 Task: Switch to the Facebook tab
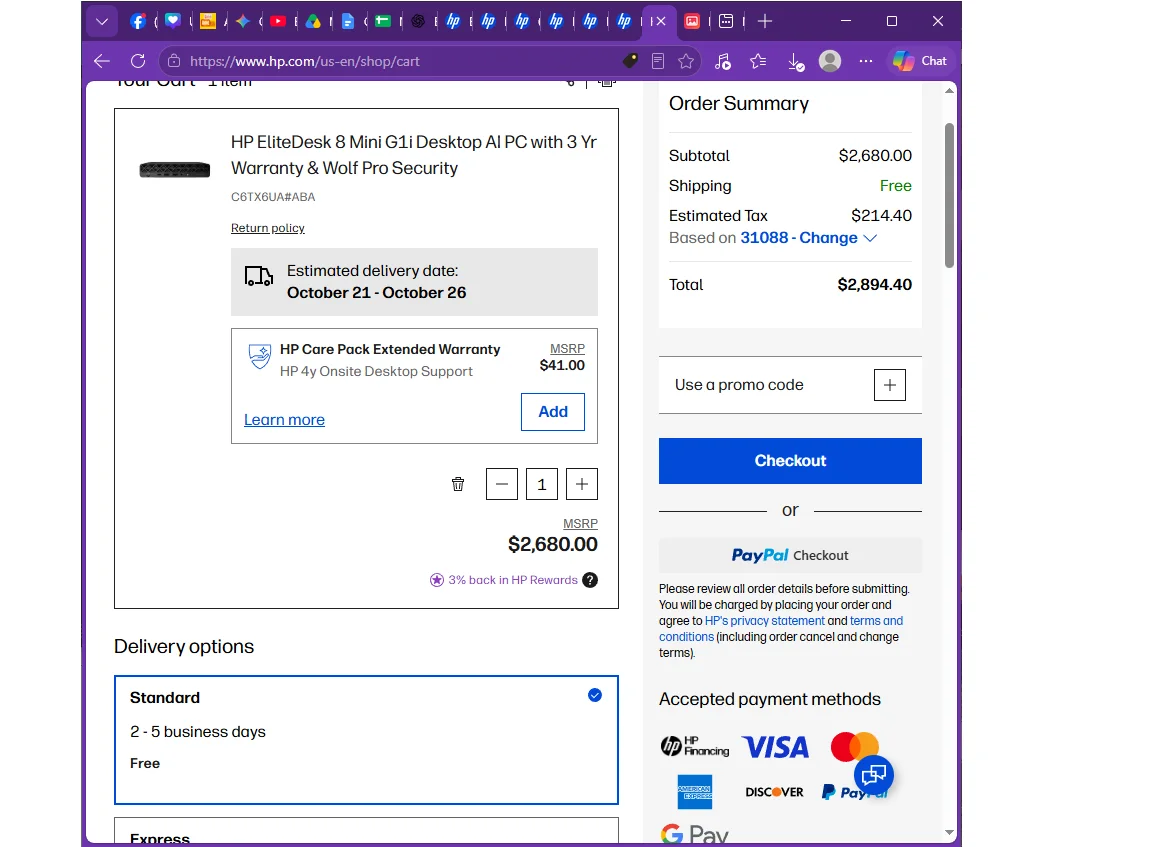tap(137, 21)
